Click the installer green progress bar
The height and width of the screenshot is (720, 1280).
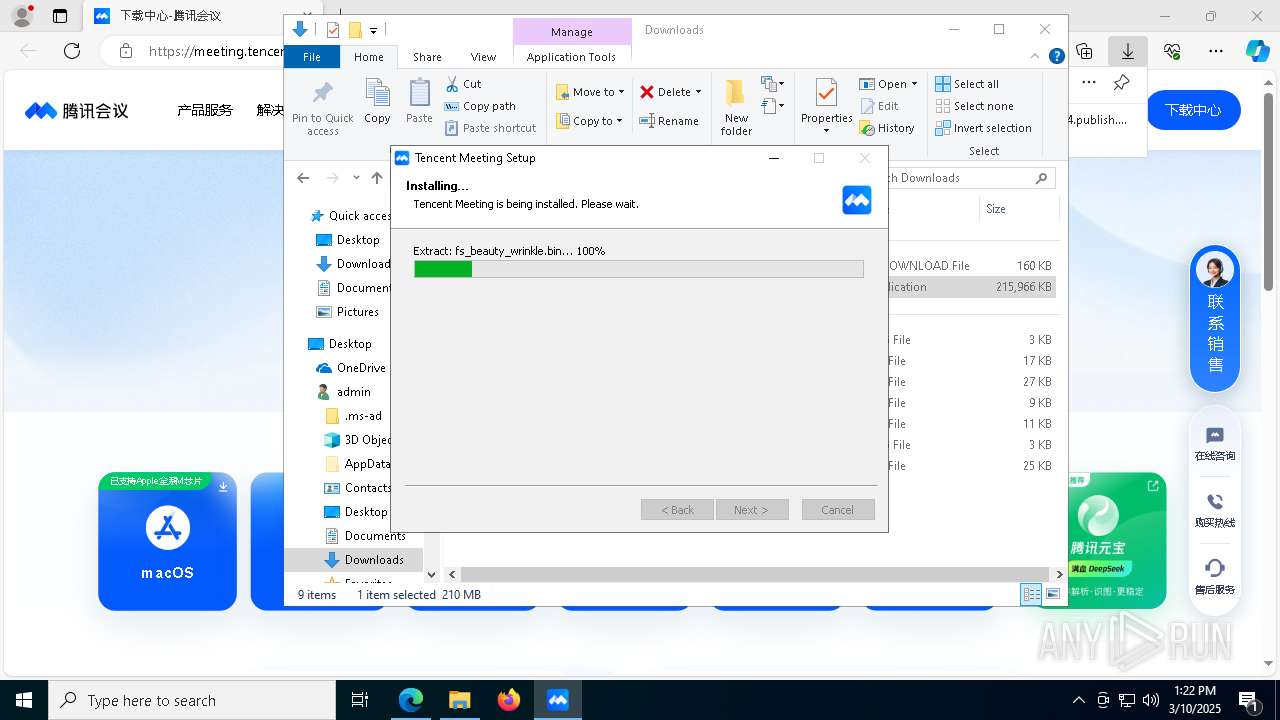(443, 269)
